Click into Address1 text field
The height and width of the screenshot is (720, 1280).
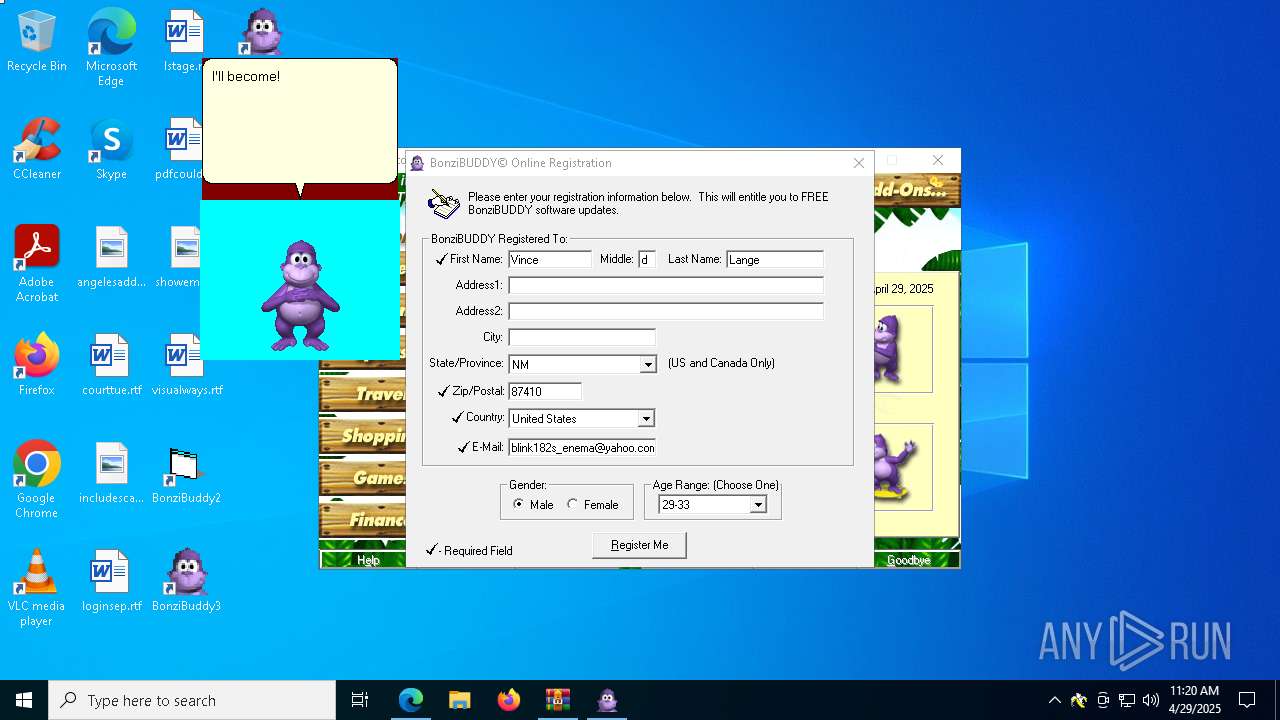click(x=666, y=285)
